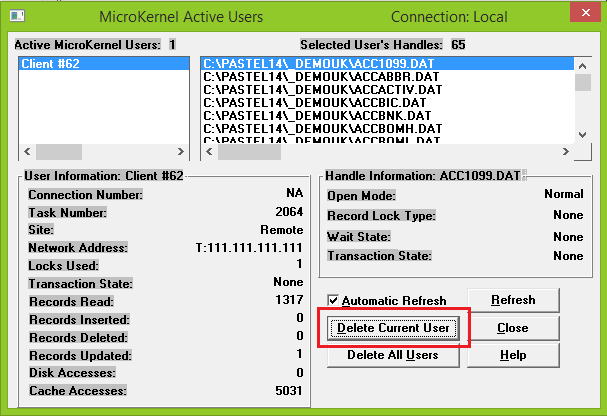The width and height of the screenshot is (607, 416).
Task: Click the Records Read value 1317
Action: (x=289, y=300)
